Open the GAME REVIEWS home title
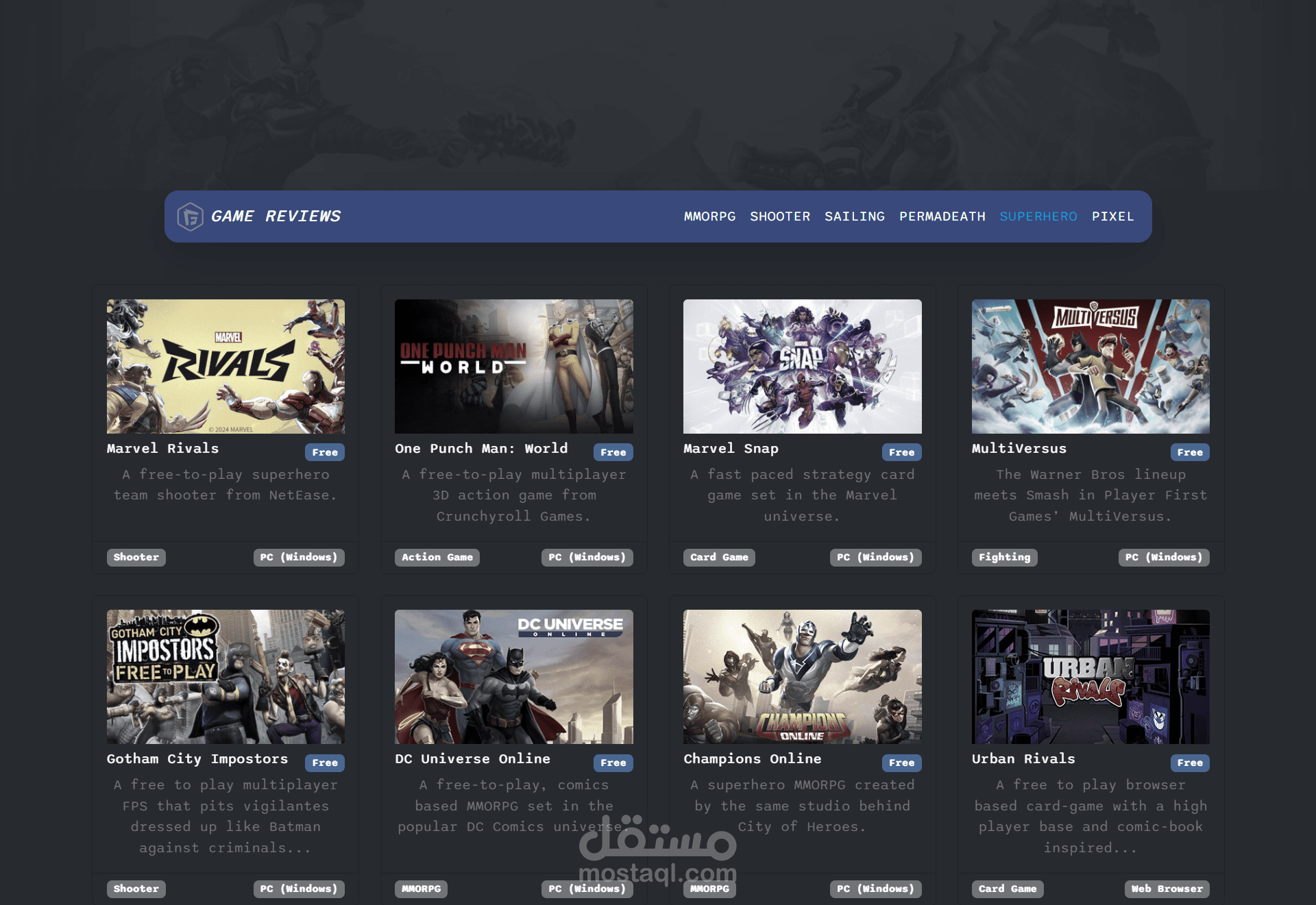This screenshot has width=1316, height=905. click(x=276, y=216)
